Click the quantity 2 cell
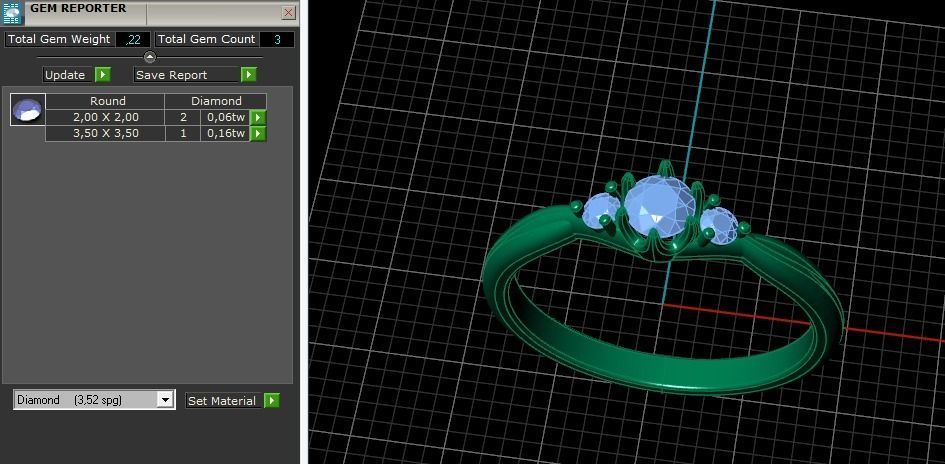 [x=183, y=117]
